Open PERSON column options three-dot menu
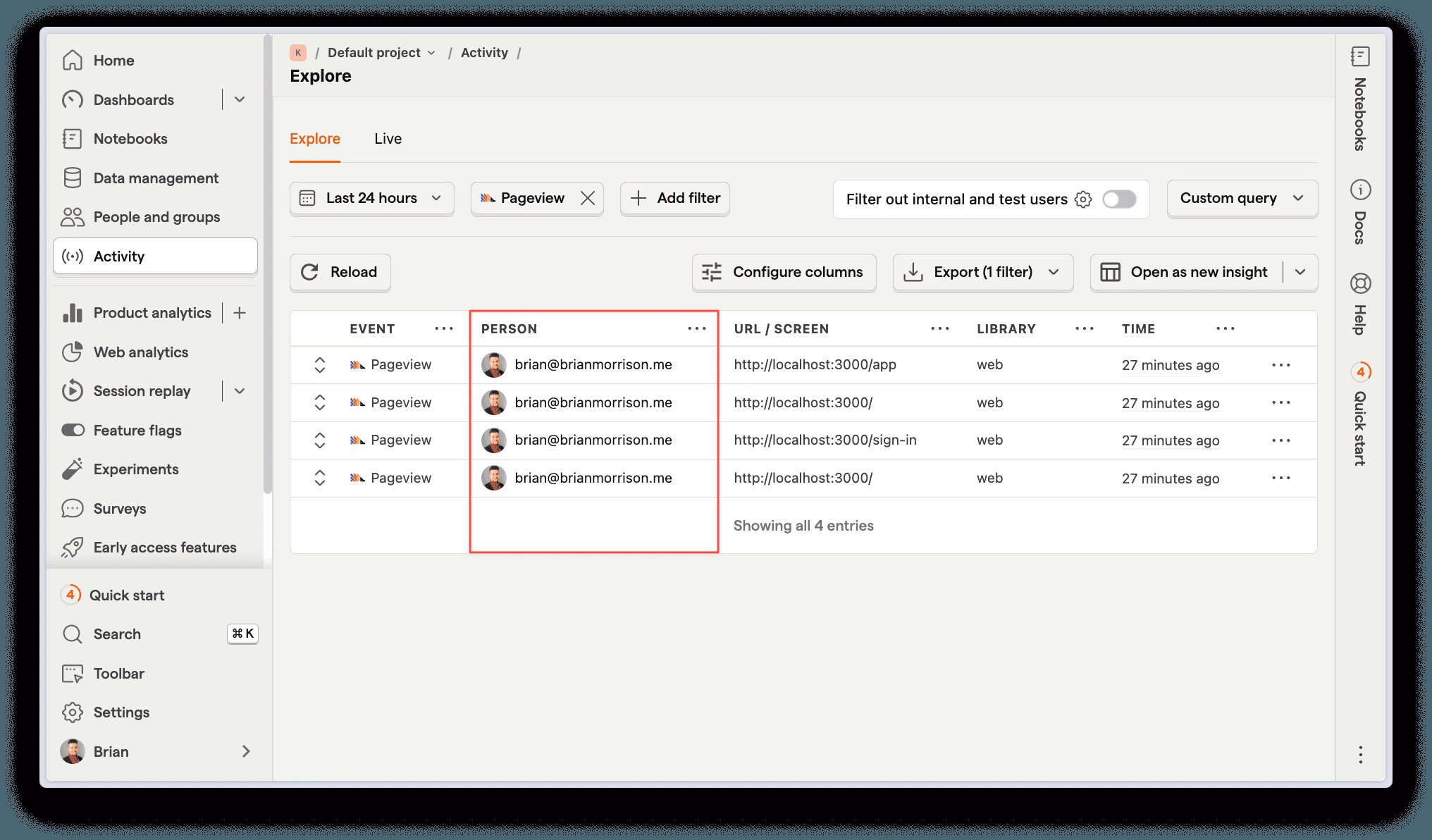Viewport: 1432px width, 840px height. pyautogui.click(x=696, y=328)
